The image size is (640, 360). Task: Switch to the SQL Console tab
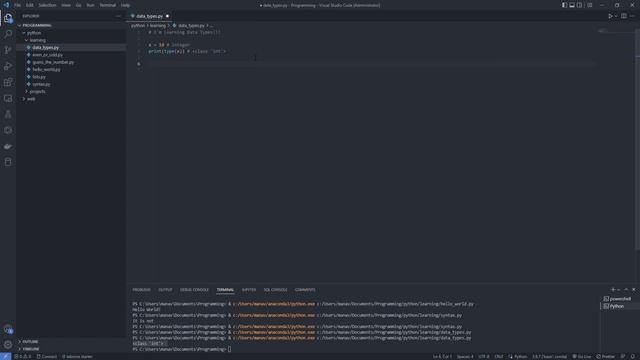(x=275, y=290)
